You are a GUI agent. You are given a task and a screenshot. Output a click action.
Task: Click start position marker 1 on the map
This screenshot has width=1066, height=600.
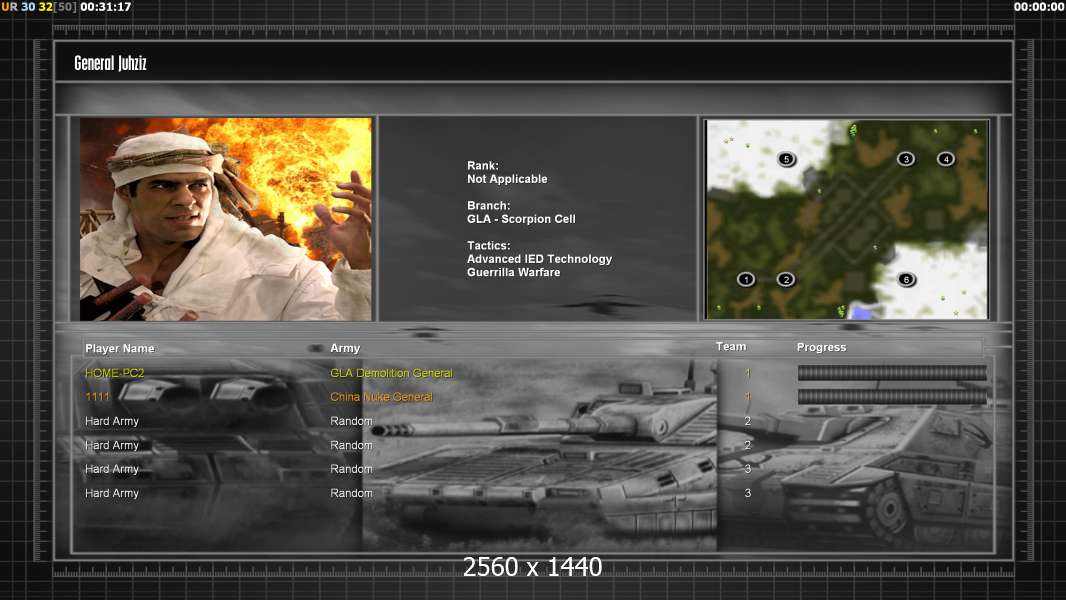click(746, 279)
